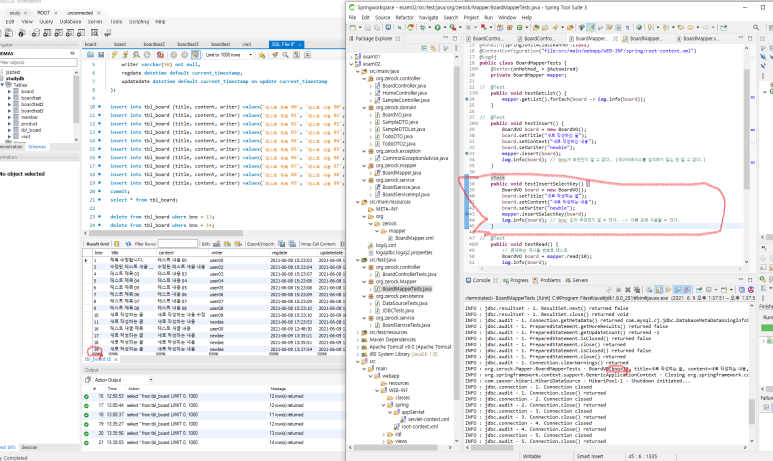
Task: Open the Action Output dropdown
Action: click(x=151, y=380)
